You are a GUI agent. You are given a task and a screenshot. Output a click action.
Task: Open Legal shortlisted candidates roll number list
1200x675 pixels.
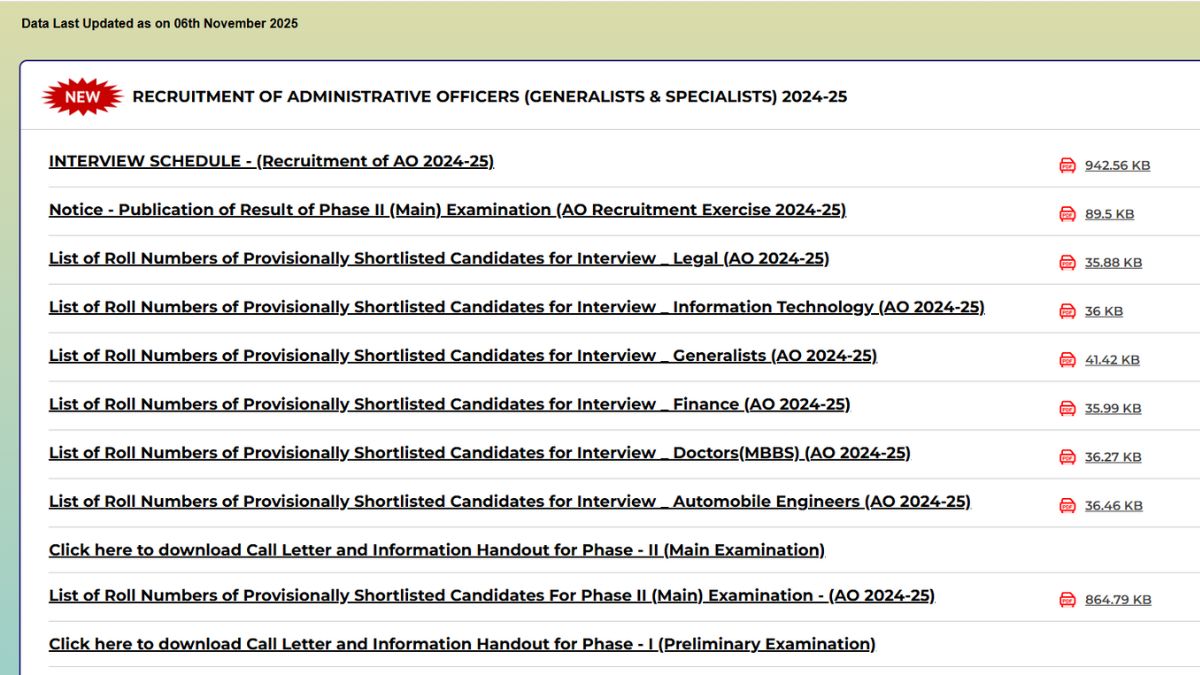point(439,258)
